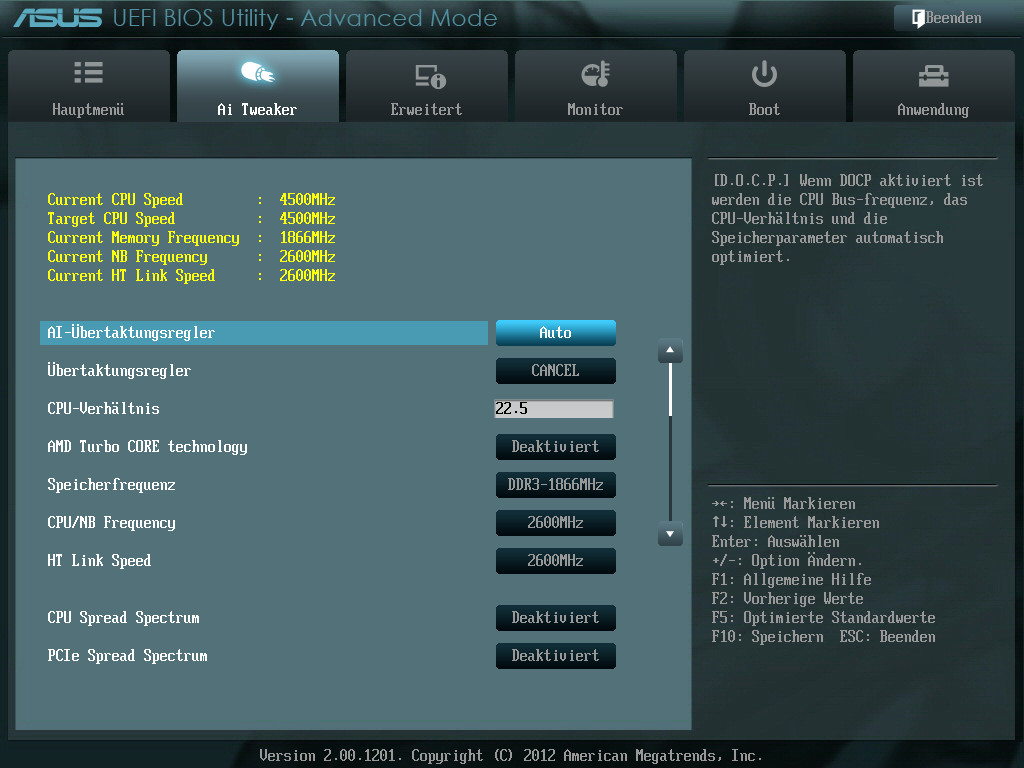The height and width of the screenshot is (768, 1024).
Task: Click the Hauptmenü list icon
Action: (x=89, y=72)
